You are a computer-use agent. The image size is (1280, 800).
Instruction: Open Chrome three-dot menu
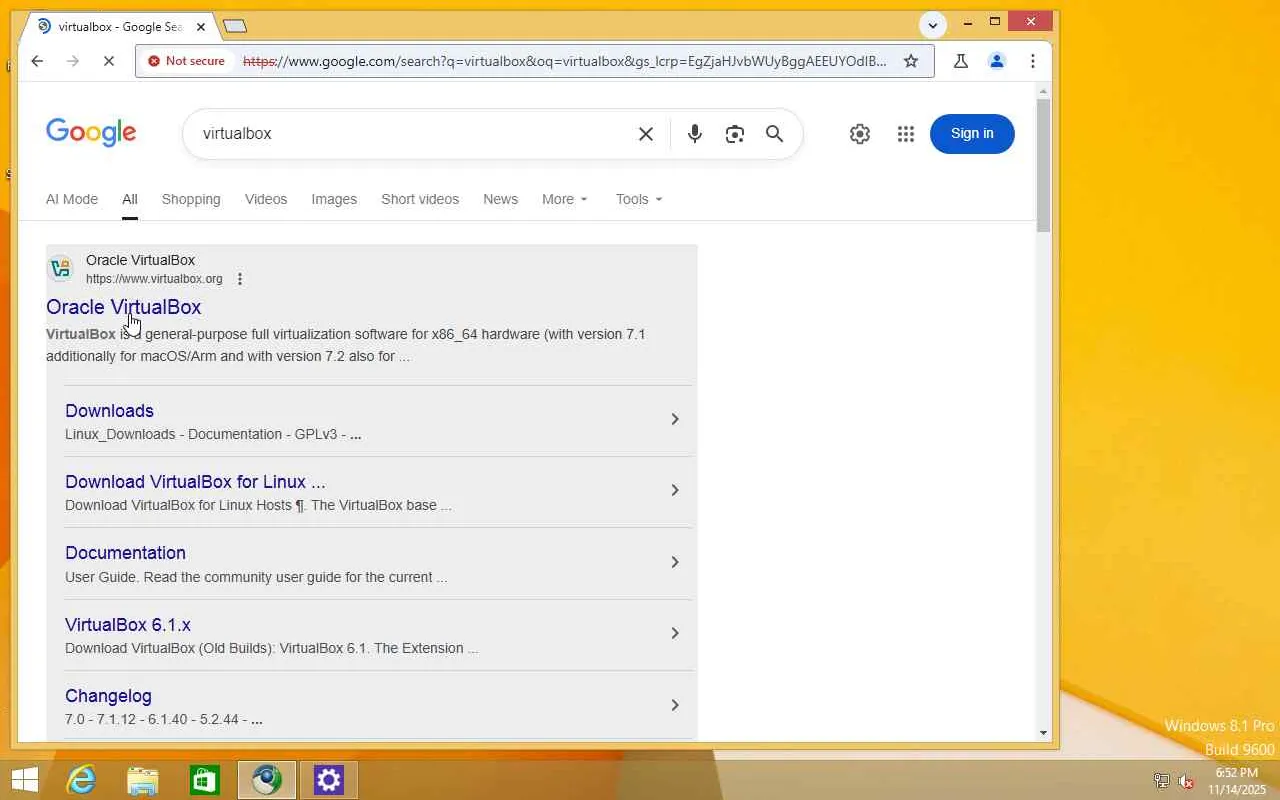point(1033,61)
